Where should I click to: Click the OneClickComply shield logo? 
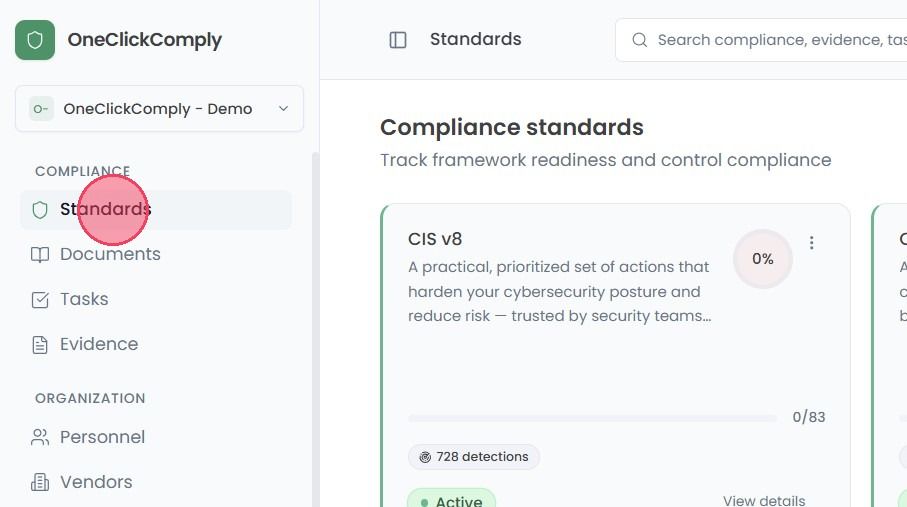[x=35, y=40]
